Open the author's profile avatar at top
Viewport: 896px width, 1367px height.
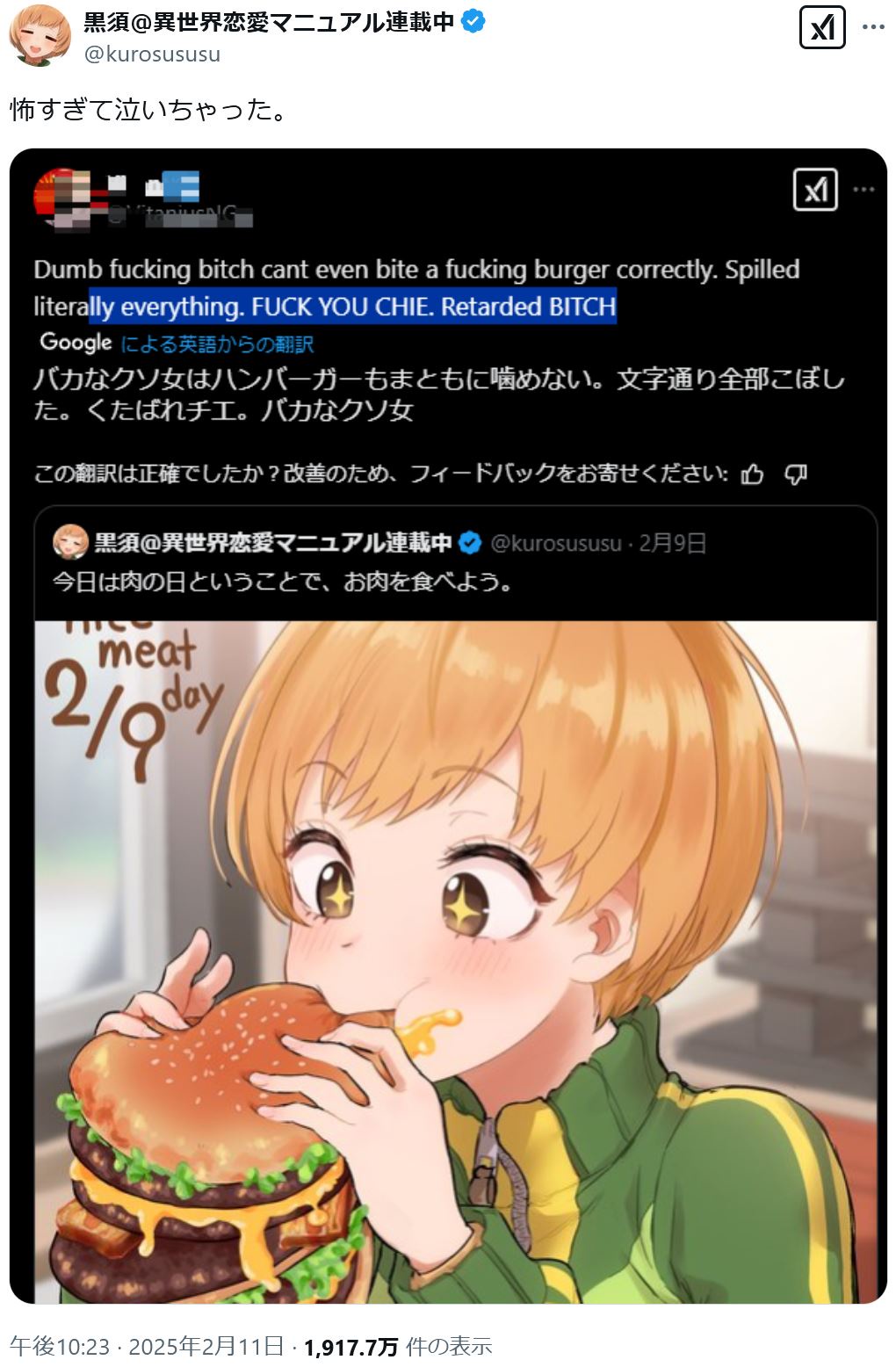click(40, 35)
